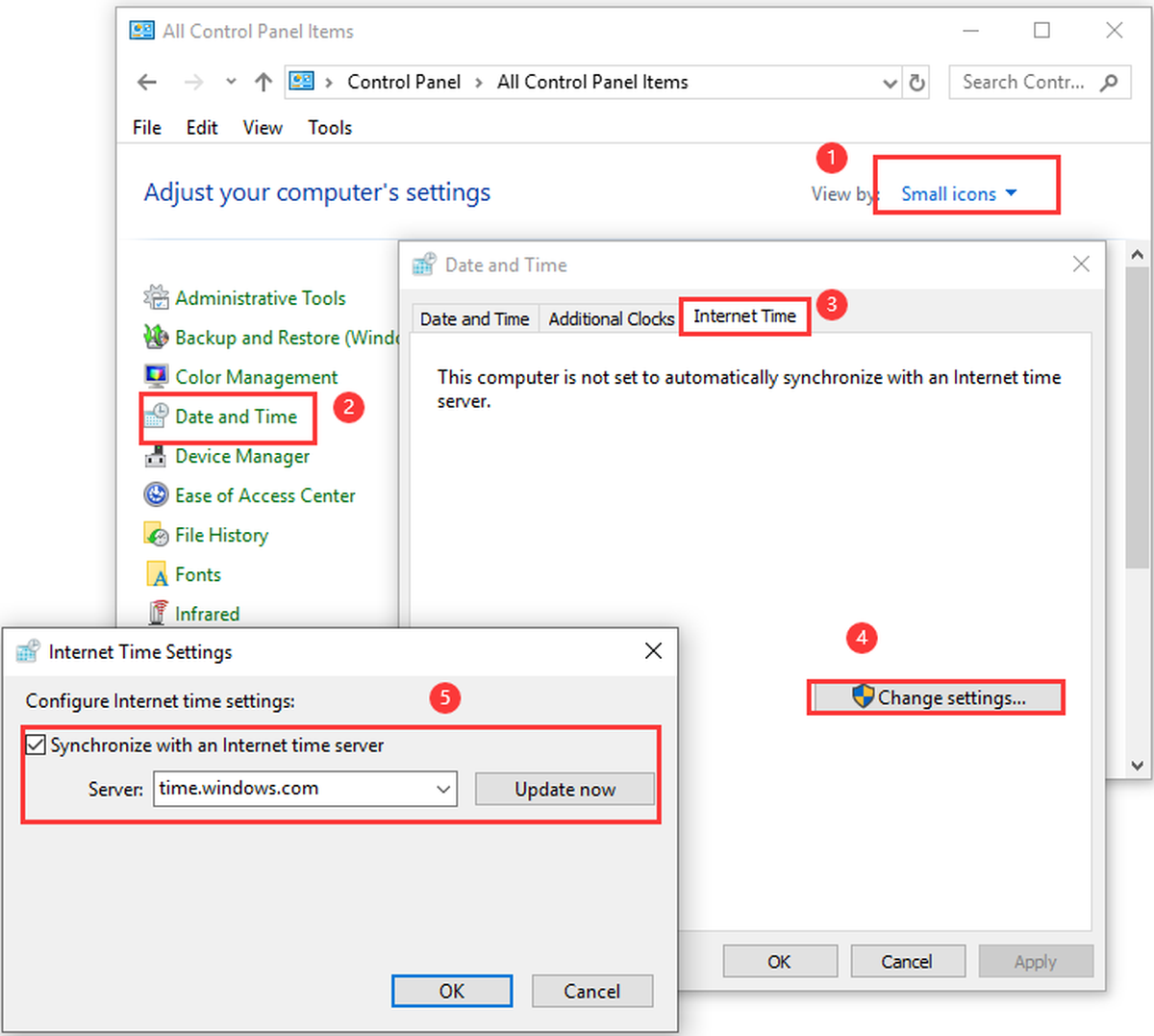
Task: Click the search magnifier icon
Action: (x=1109, y=83)
